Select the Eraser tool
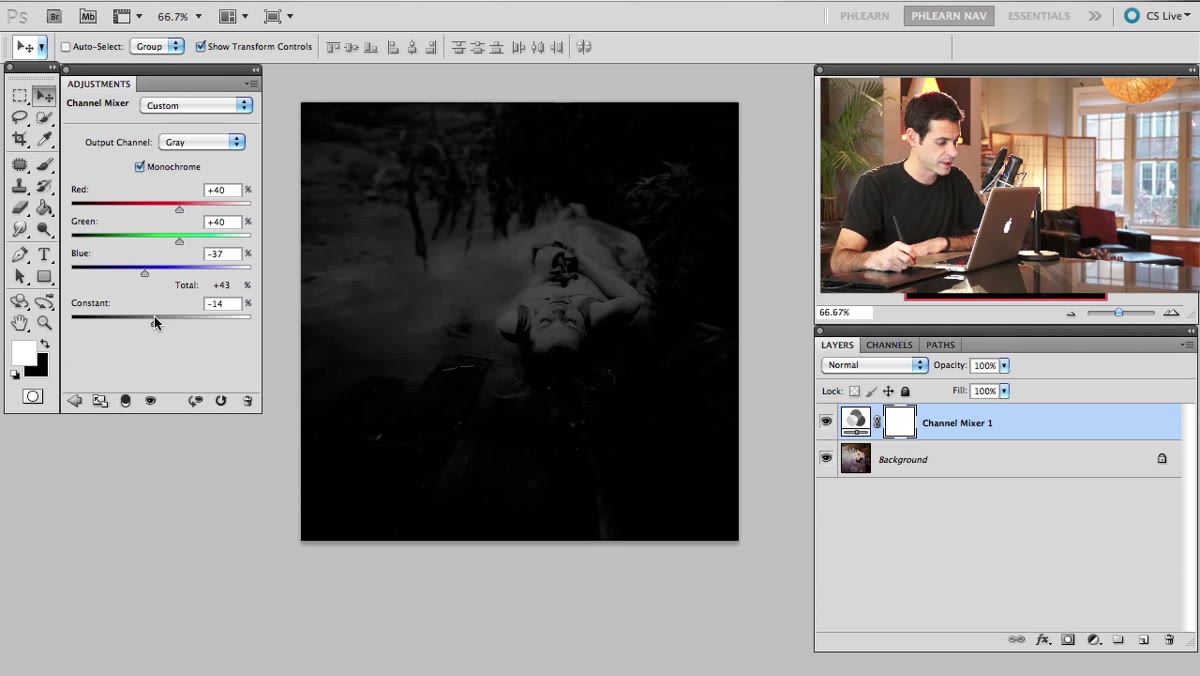This screenshot has height=676, width=1200. coord(19,208)
